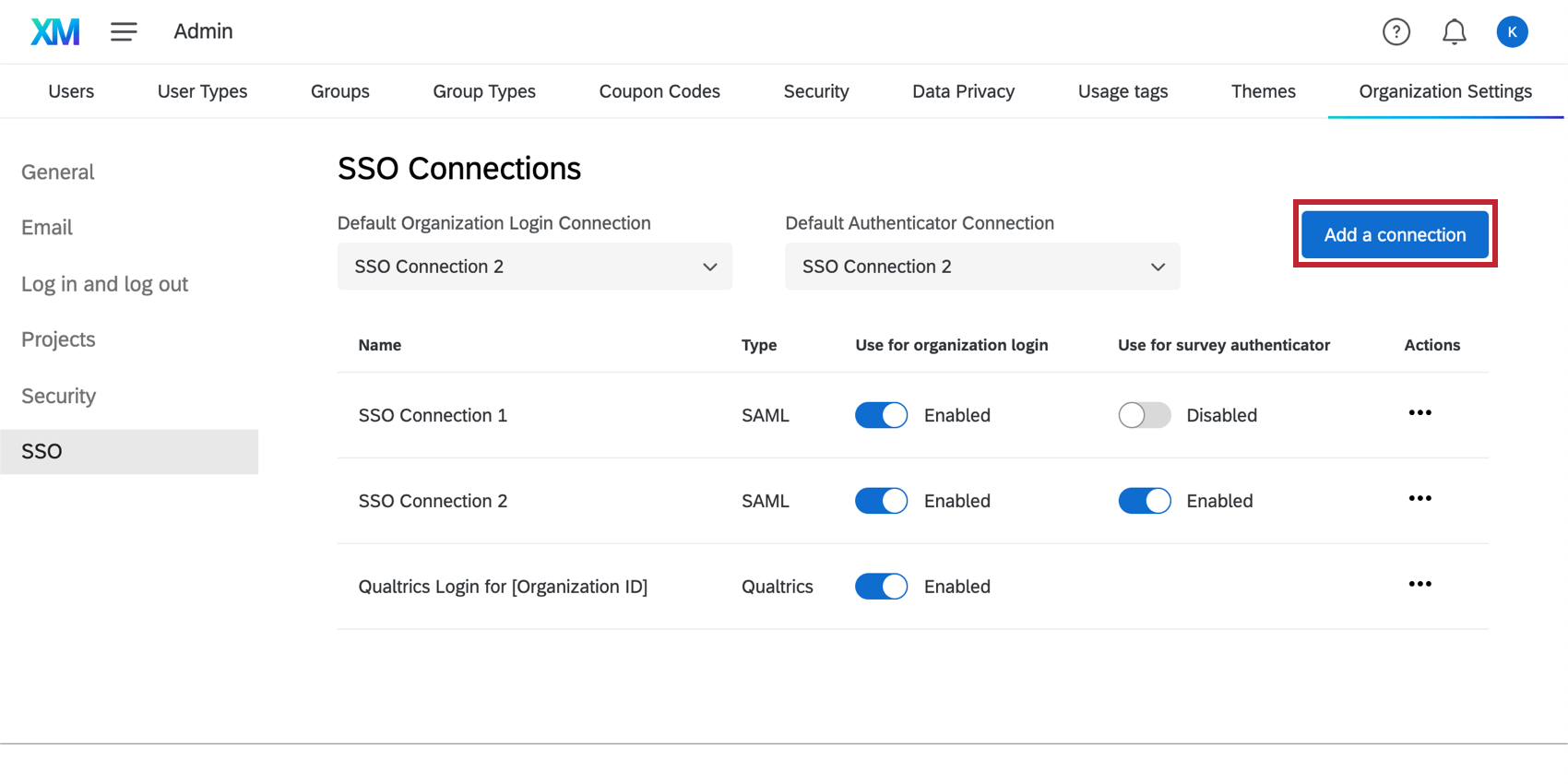Select the General sidebar section
Screen dimensions: 1568x784
tap(57, 172)
